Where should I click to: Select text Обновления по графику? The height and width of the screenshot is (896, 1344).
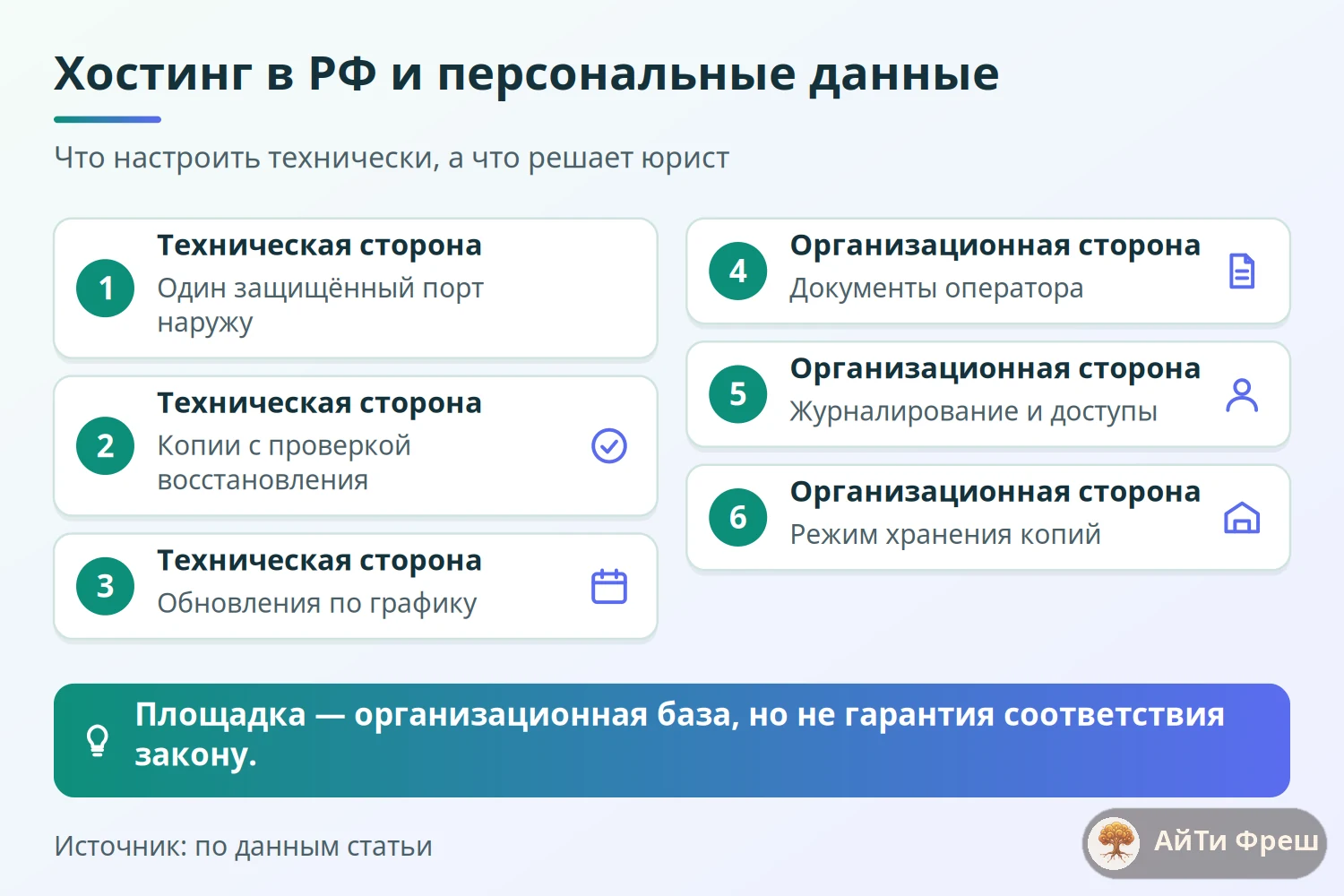[317, 604]
